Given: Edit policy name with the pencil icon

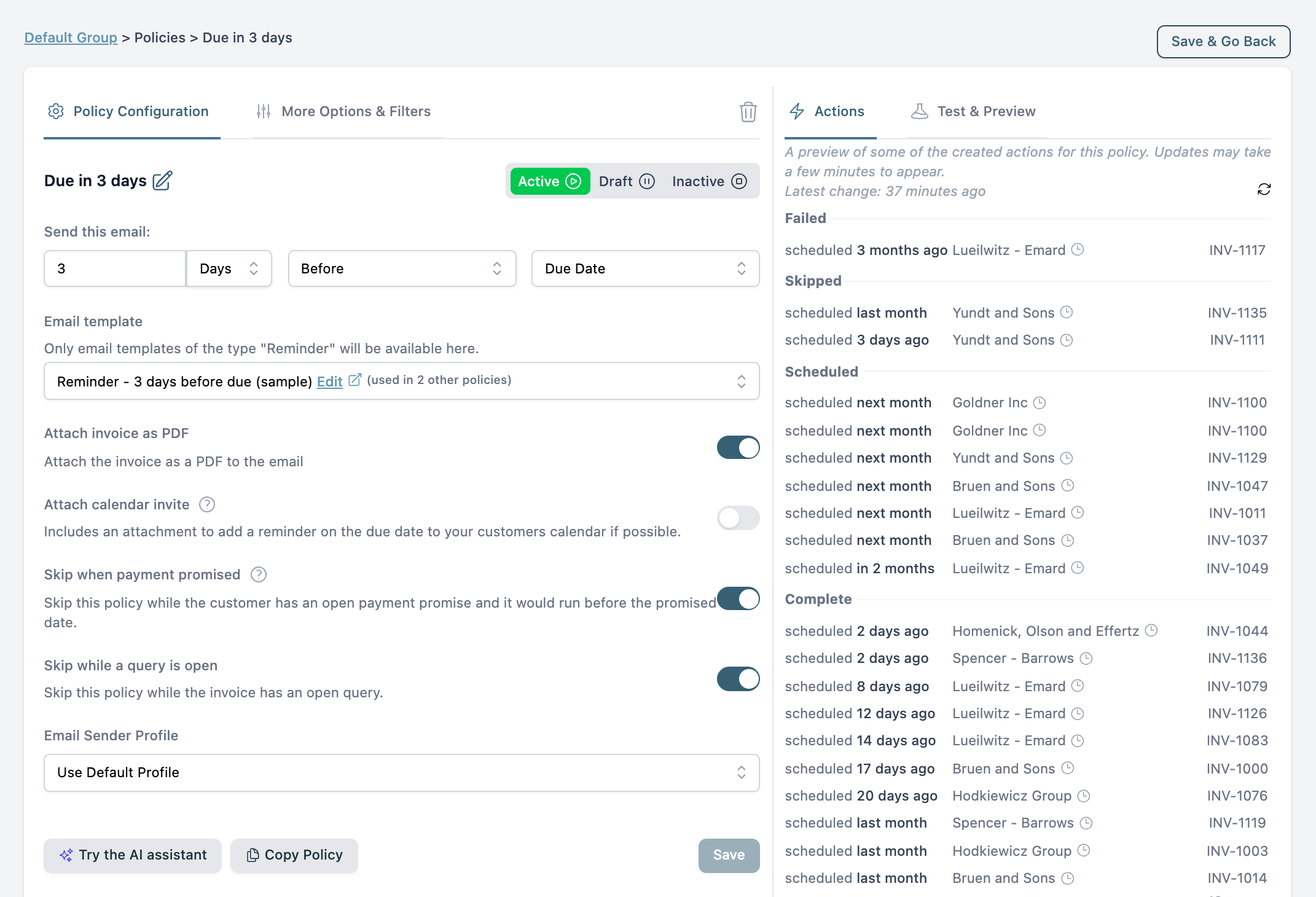Looking at the screenshot, I should coord(163,181).
